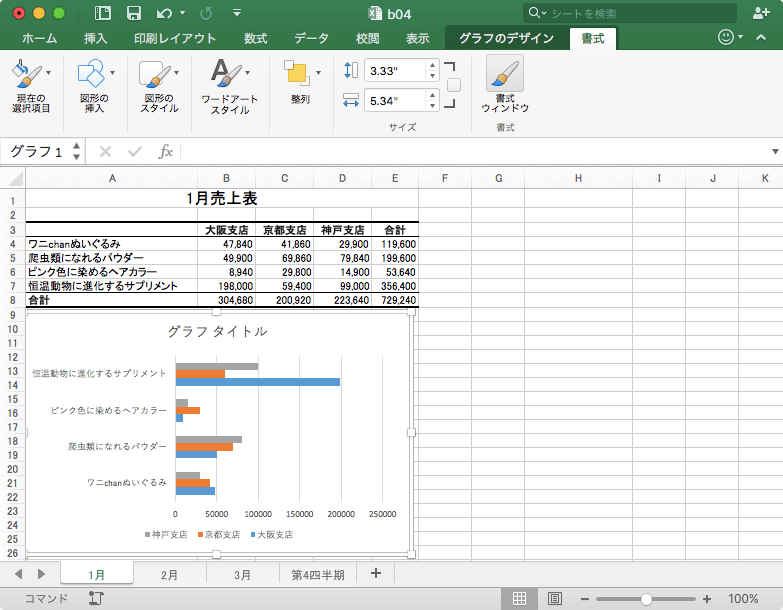Switch to the 印刷レイアウト tab
Screen dimensions: 783x610
click(175, 38)
